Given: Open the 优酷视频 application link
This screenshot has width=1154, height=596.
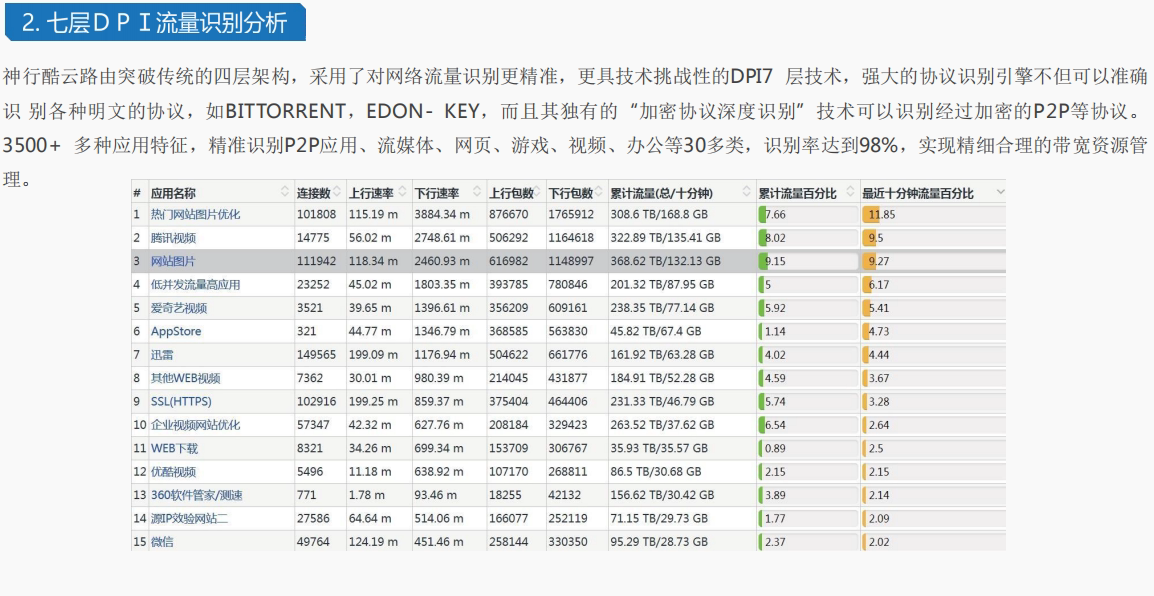Looking at the screenshot, I should click(x=174, y=472).
